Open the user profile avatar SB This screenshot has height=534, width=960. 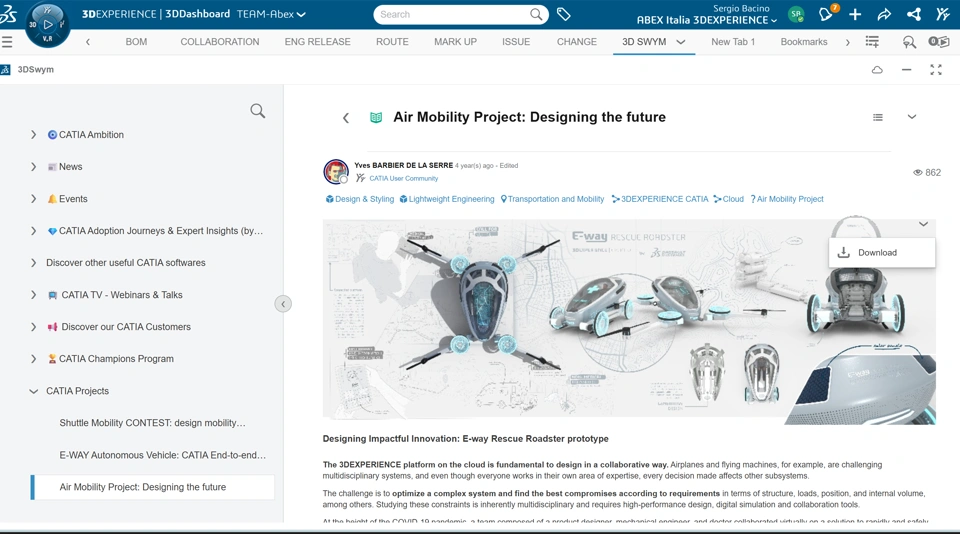[x=796, y=14]
